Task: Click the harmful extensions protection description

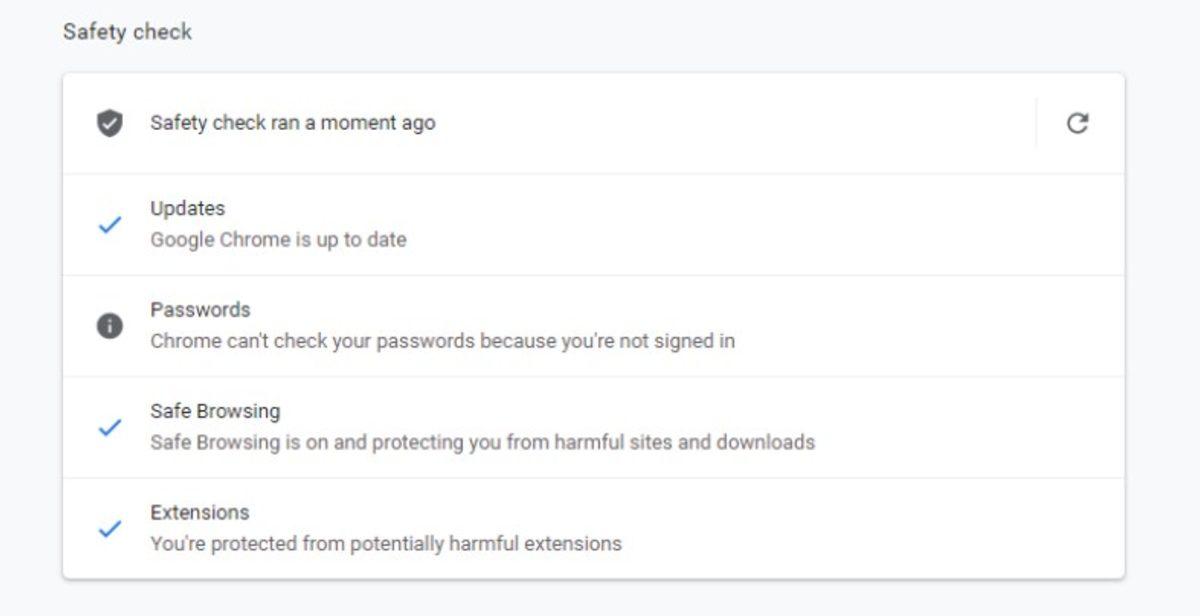Action: click(385, 544)
